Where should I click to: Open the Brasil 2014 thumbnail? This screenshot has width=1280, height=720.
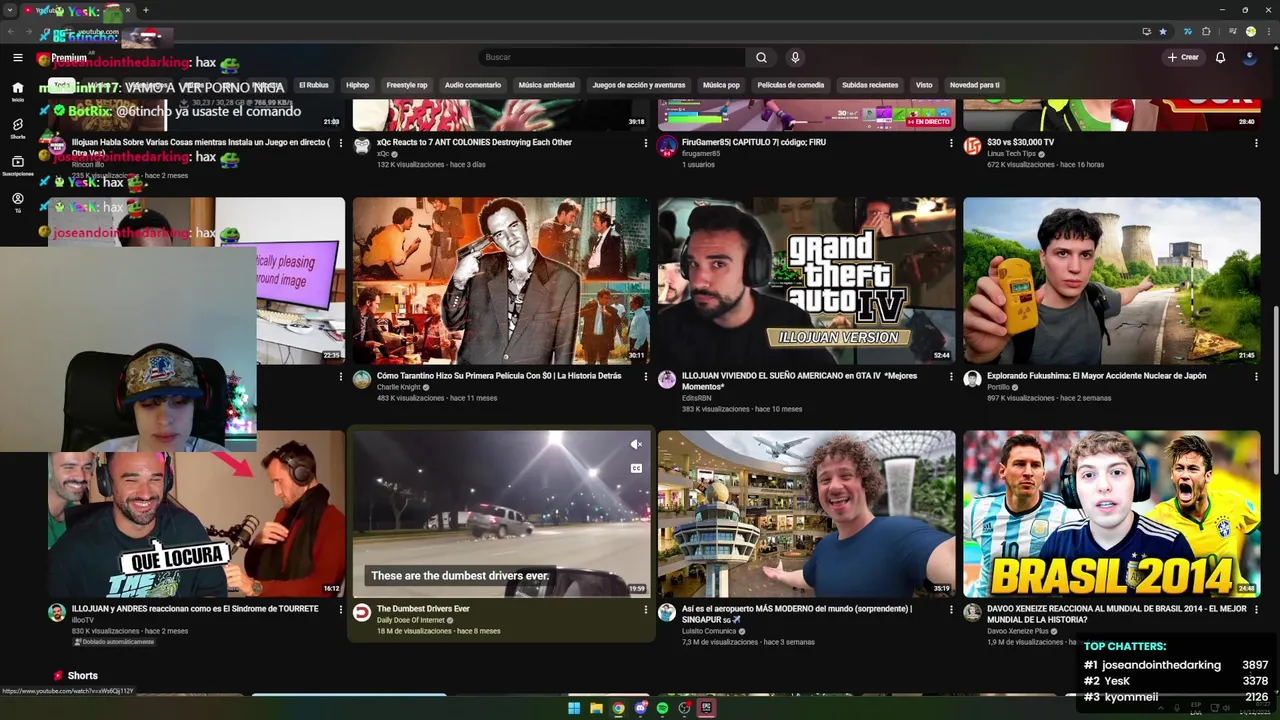click(x=1111, y=514)
